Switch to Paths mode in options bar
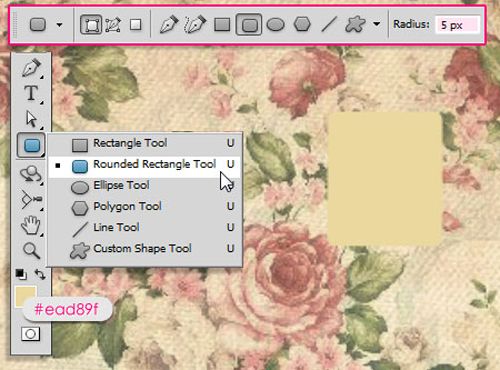Image resolution: width=500 pixels, height=370 pixels. click(113, 25)
